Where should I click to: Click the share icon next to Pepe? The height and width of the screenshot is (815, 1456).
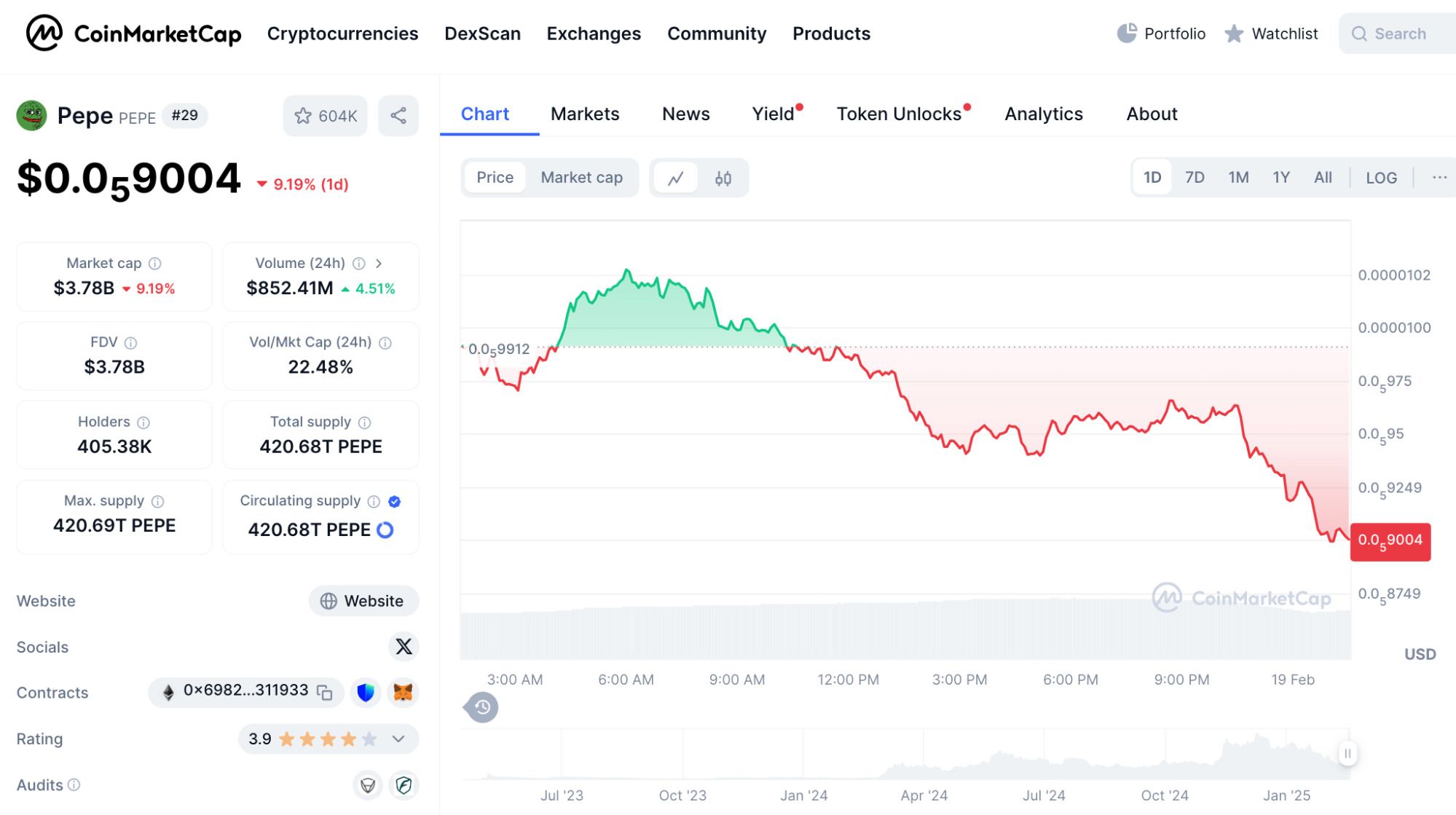(x=398, y=116)
